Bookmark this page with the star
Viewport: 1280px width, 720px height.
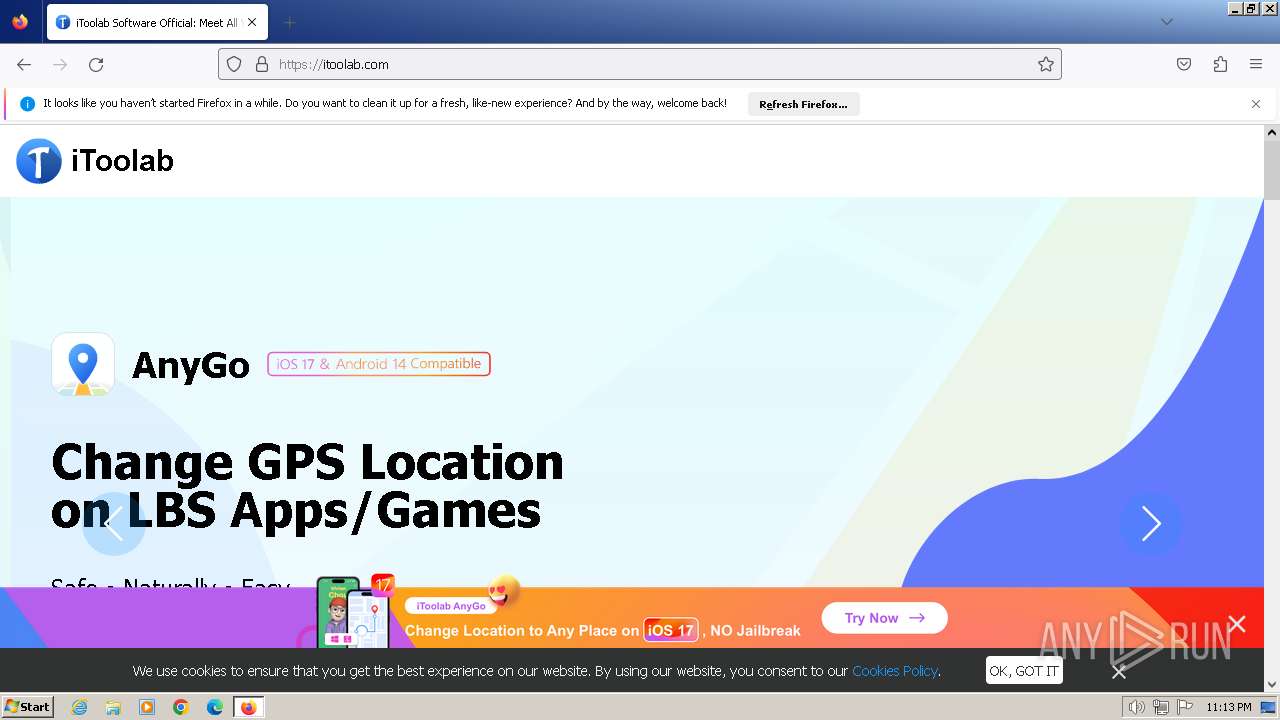[1046, 64]
